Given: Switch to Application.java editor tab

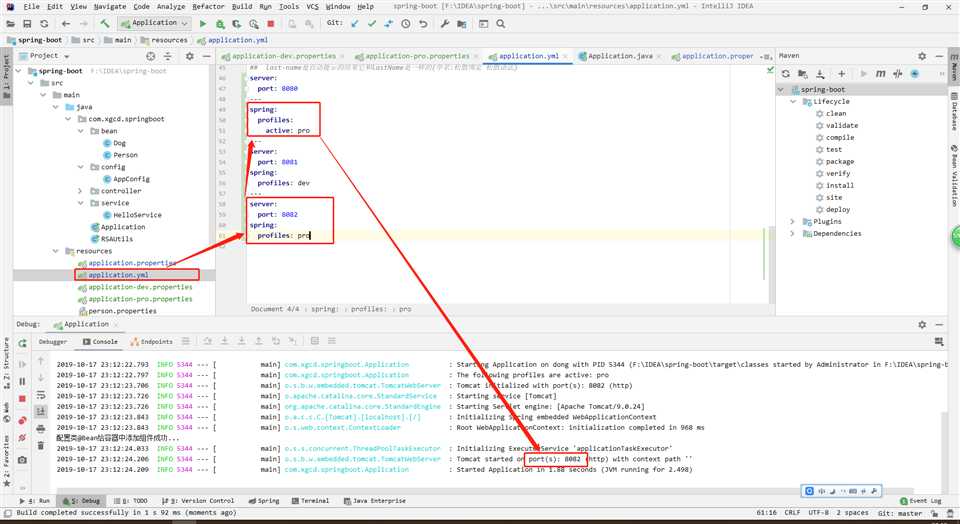Looking at the screenshot, I should 620,56.
